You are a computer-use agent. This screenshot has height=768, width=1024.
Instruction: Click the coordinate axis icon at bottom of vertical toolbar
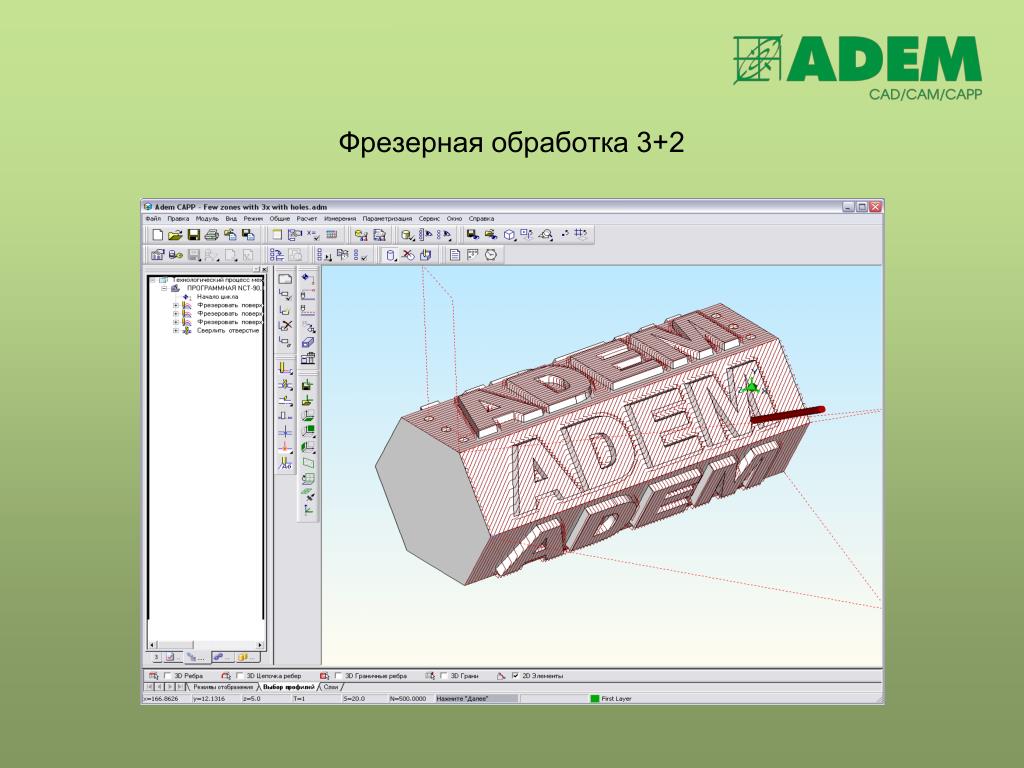(x=308, y=510)
